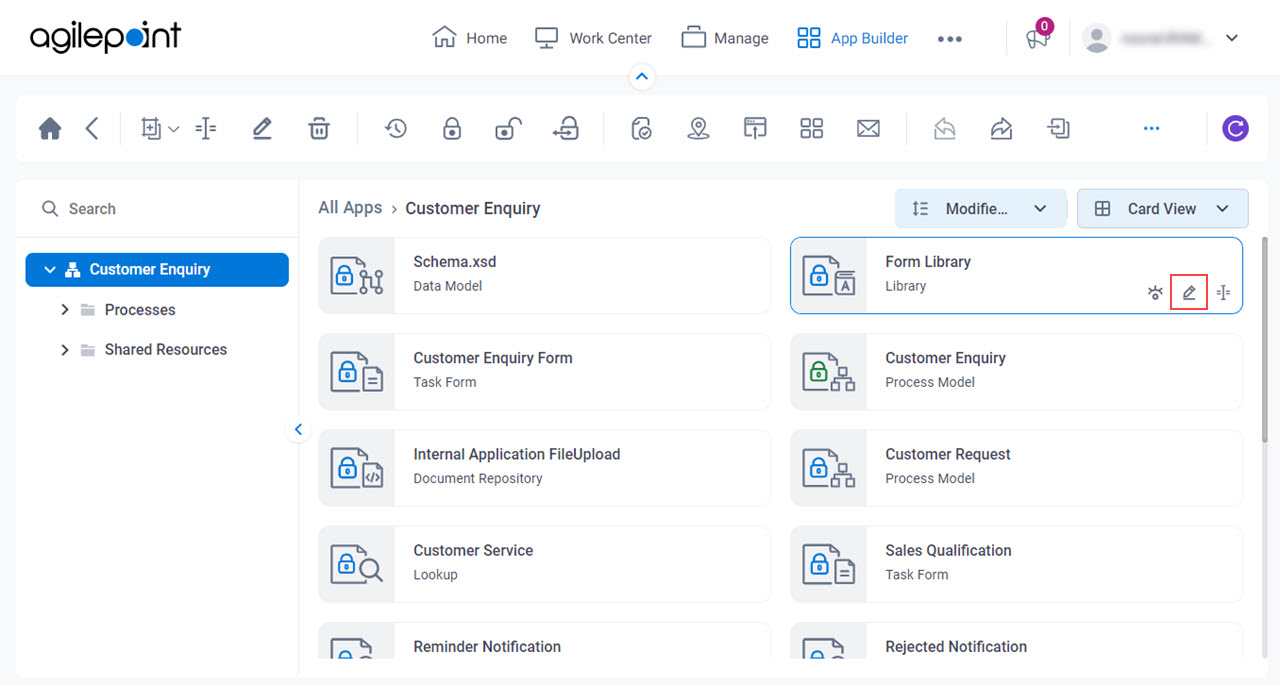The height and width of the screenshot is (685, 1280).
Task: Open the Schema.xsd Data Model card
Action: tap(544, 274)
